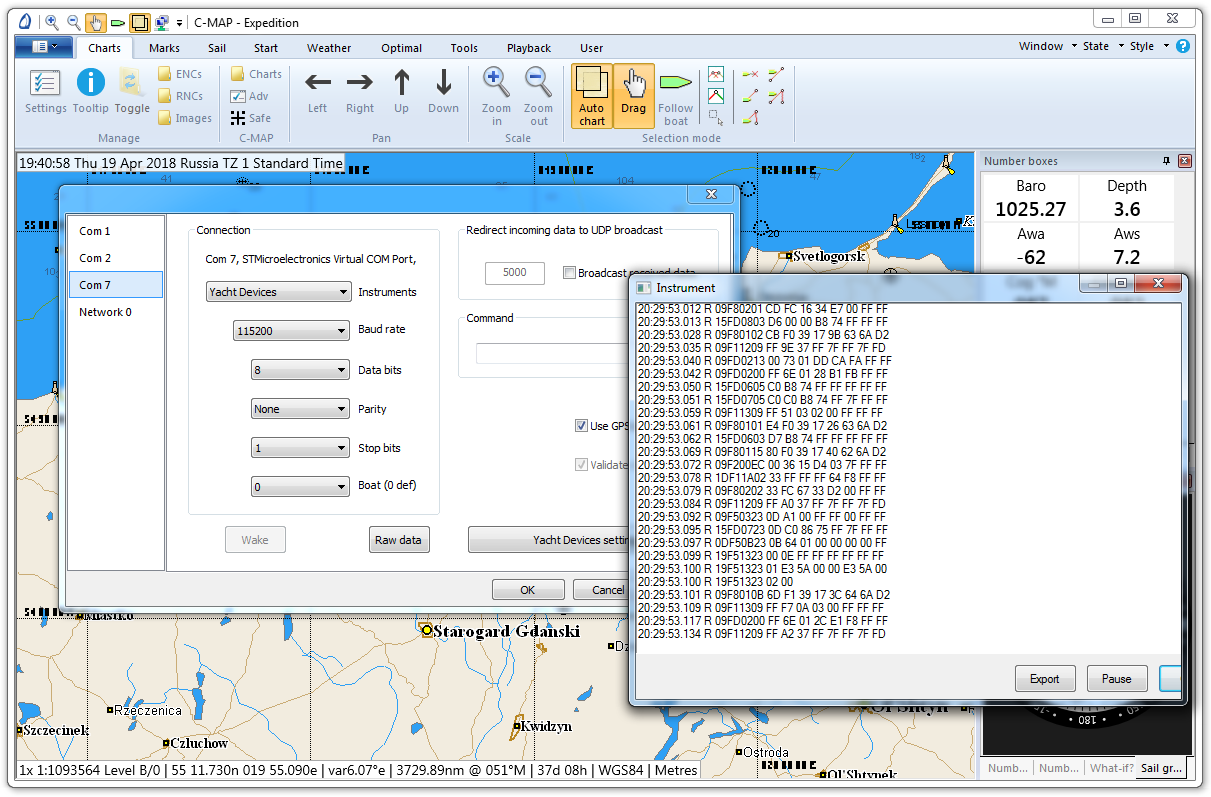Toggle the Adv charts checkbox
The width and height of the screenshot is (1211, 797).
[x=238, y=96]
